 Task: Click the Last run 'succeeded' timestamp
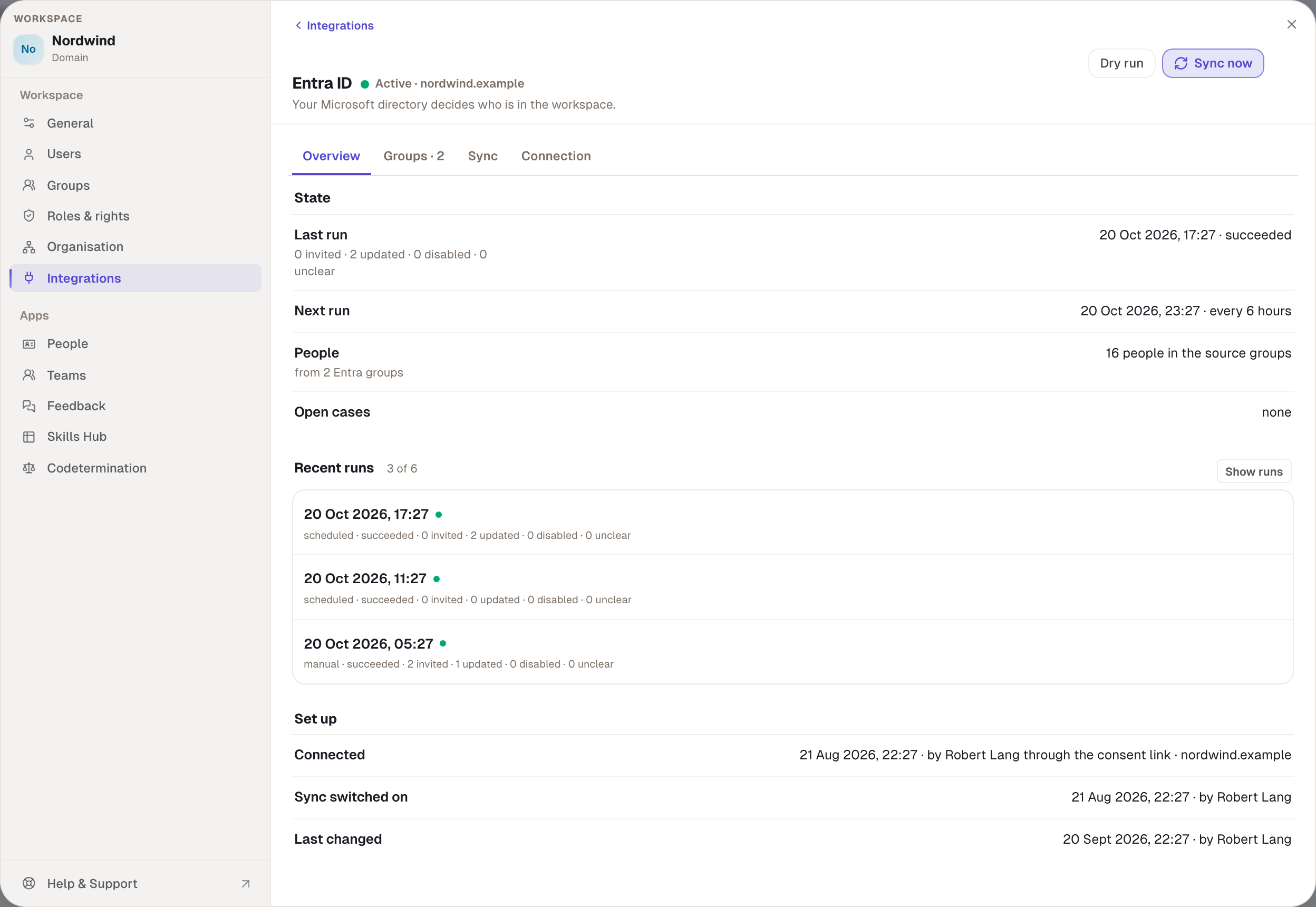[x=1195, y=235]
